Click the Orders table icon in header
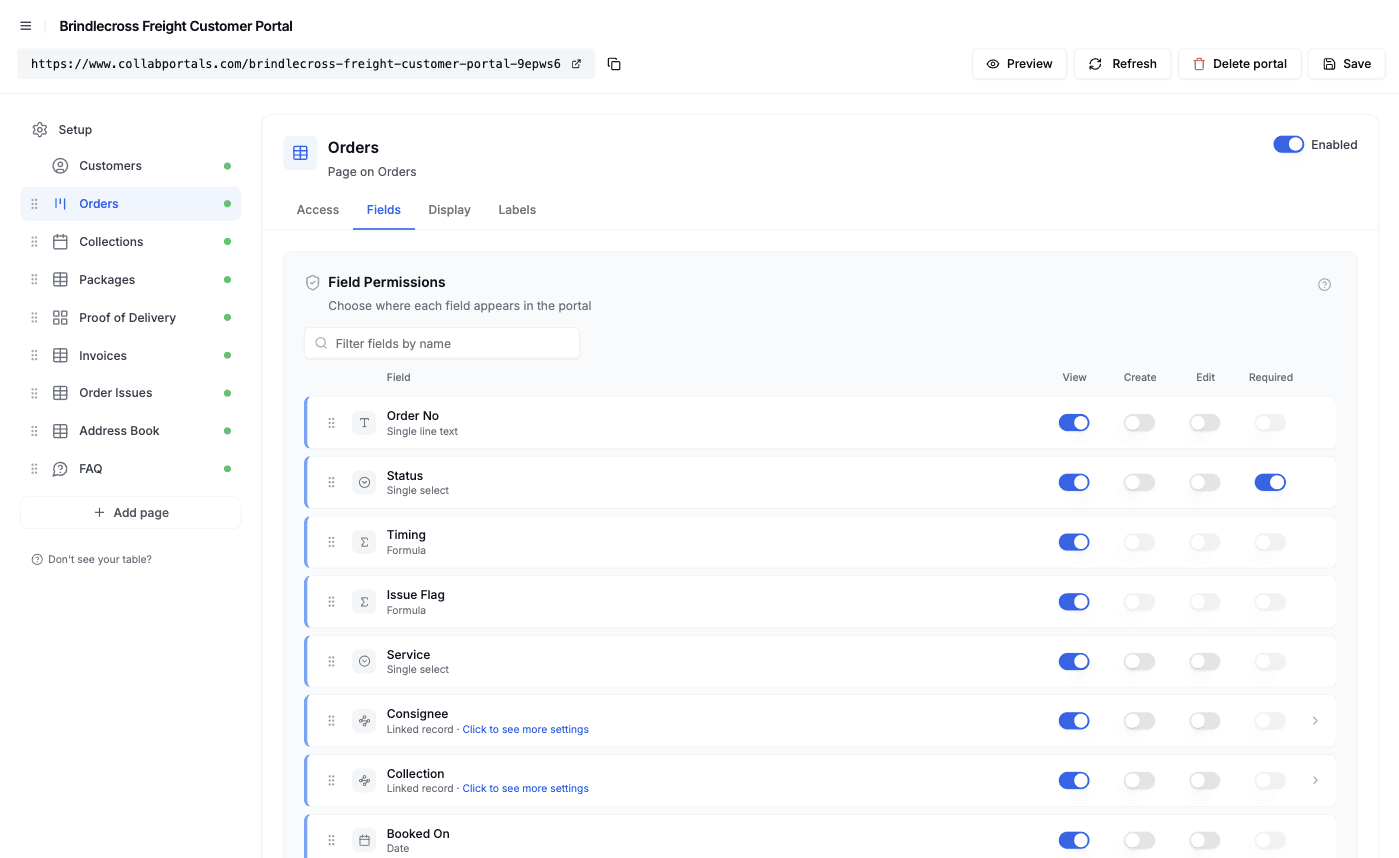This screenshot has width=1399, height=858. pyautogui.click(x=300, y=153)
